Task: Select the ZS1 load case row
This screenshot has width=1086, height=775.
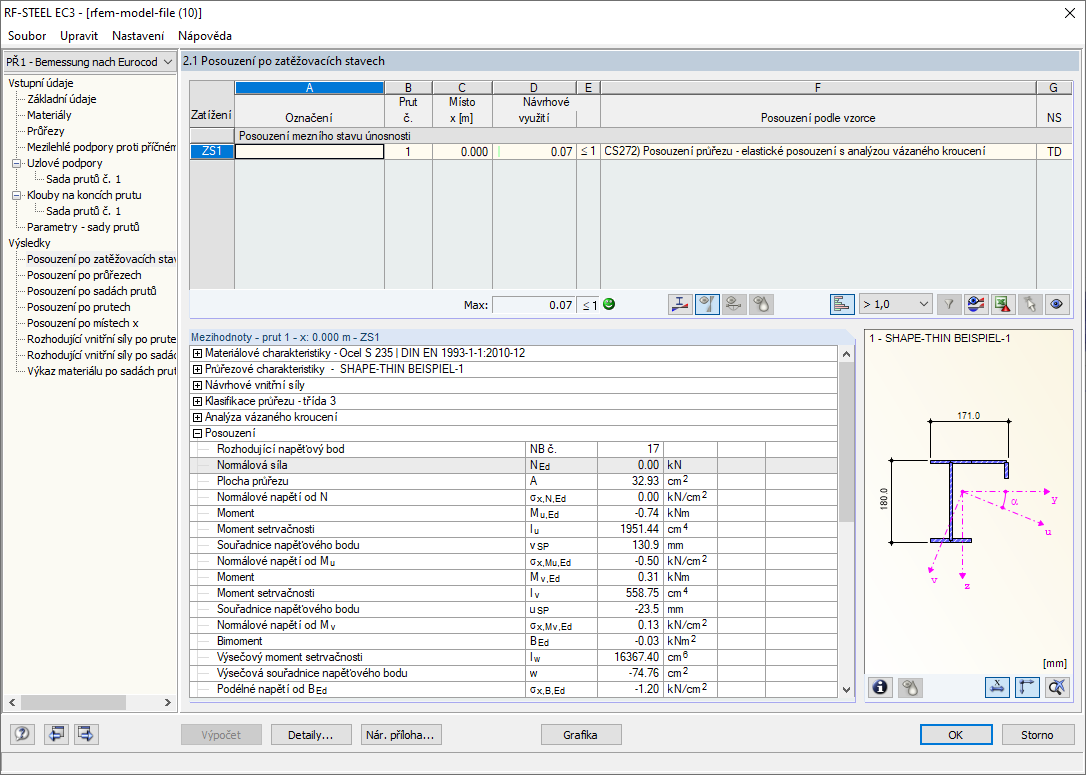Action: [x=212, y=151]
